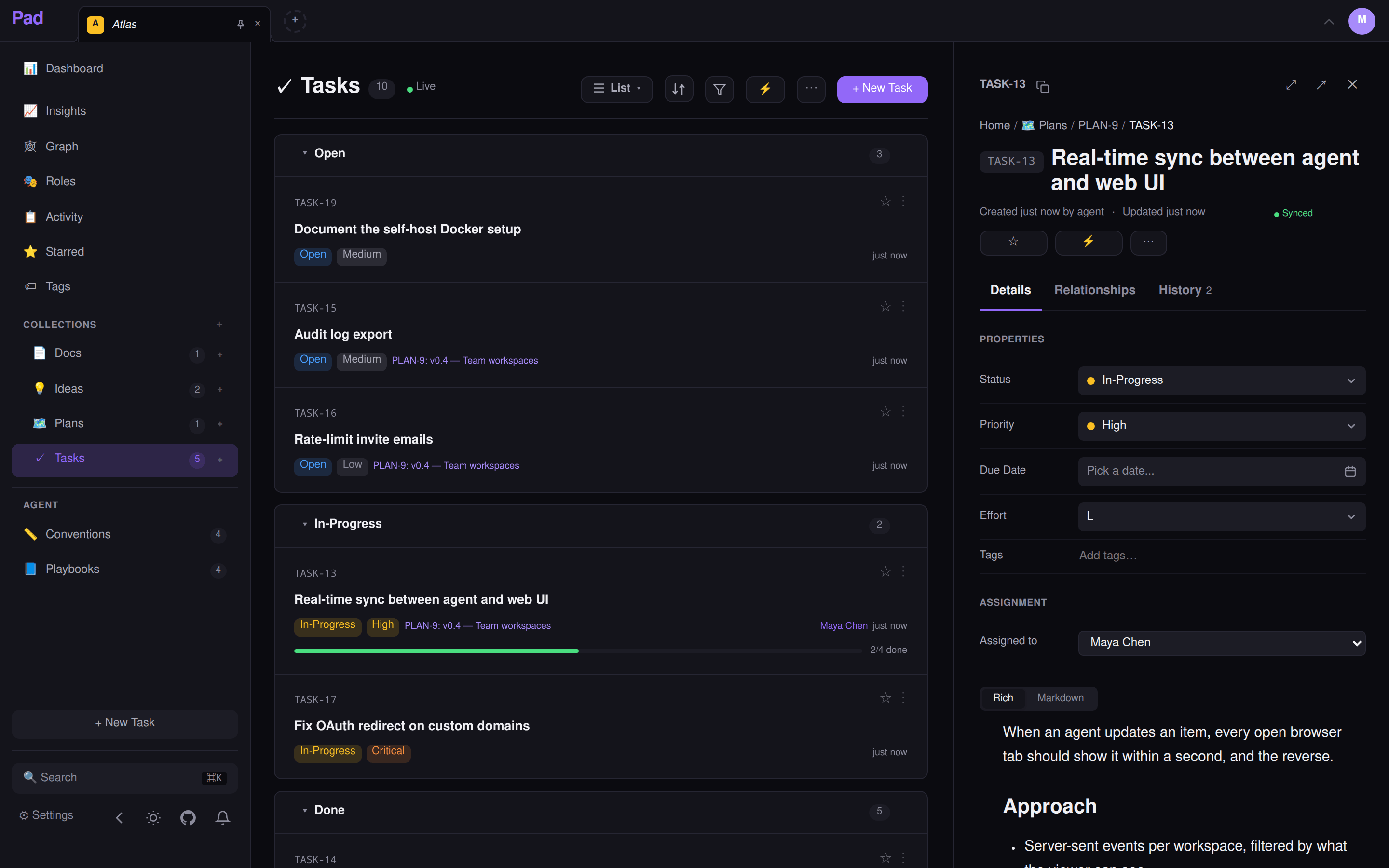Open PLAN-9 link on Audit log export
This screenshot has height=868, width=1389.
click(x=464, y=361)
